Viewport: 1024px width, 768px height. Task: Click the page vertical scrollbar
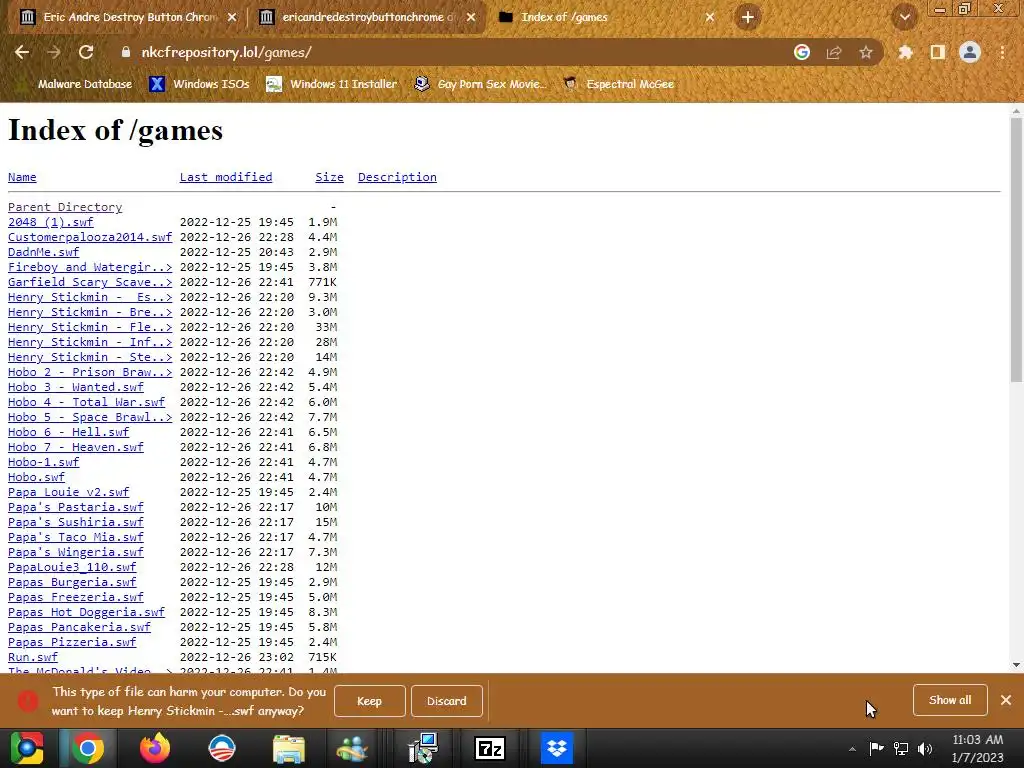[x=1016, y=249]
